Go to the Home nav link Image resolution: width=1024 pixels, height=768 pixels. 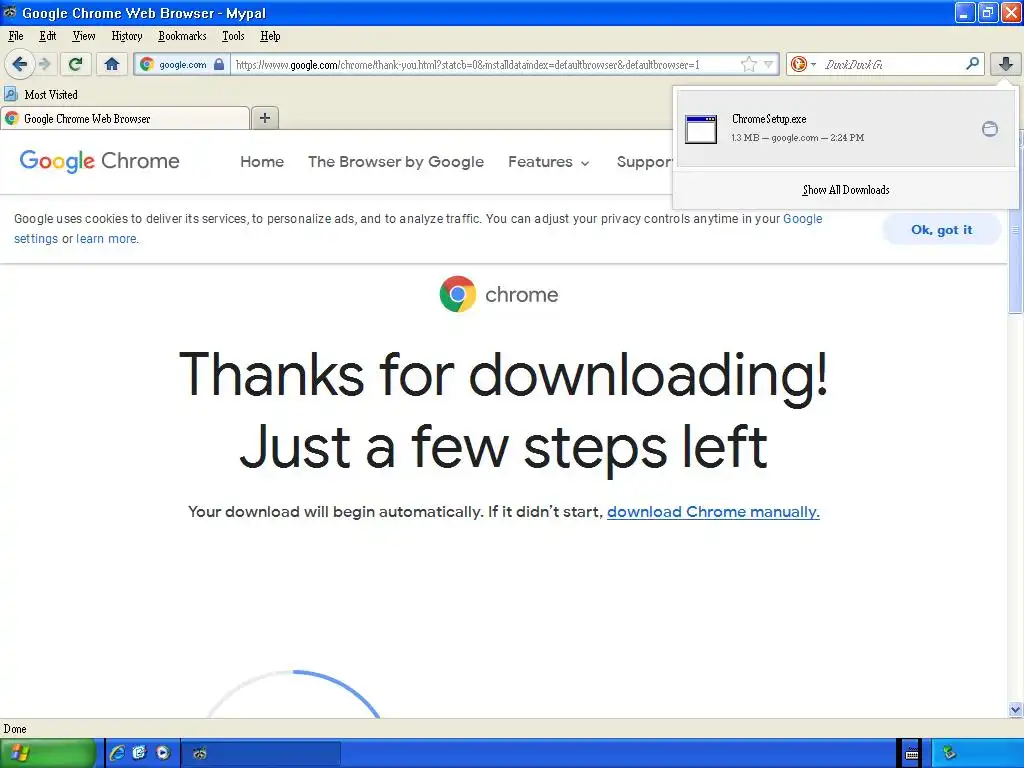(x=262, y=161)
